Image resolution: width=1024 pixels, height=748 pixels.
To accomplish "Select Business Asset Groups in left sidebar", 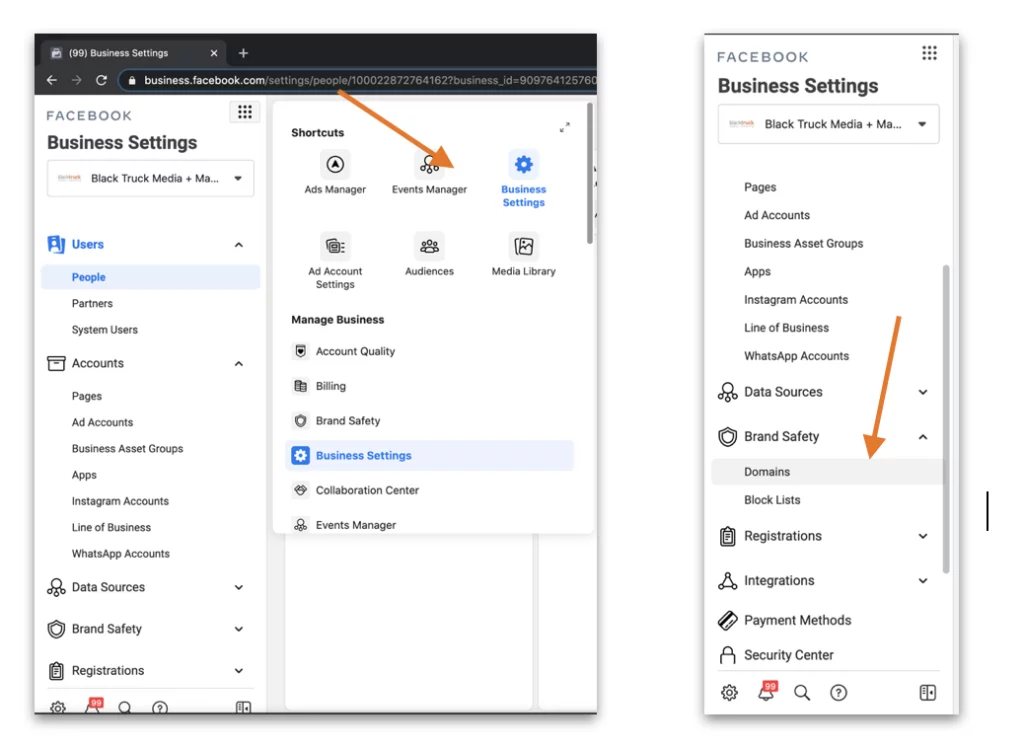I will click(x=127, y=449).
